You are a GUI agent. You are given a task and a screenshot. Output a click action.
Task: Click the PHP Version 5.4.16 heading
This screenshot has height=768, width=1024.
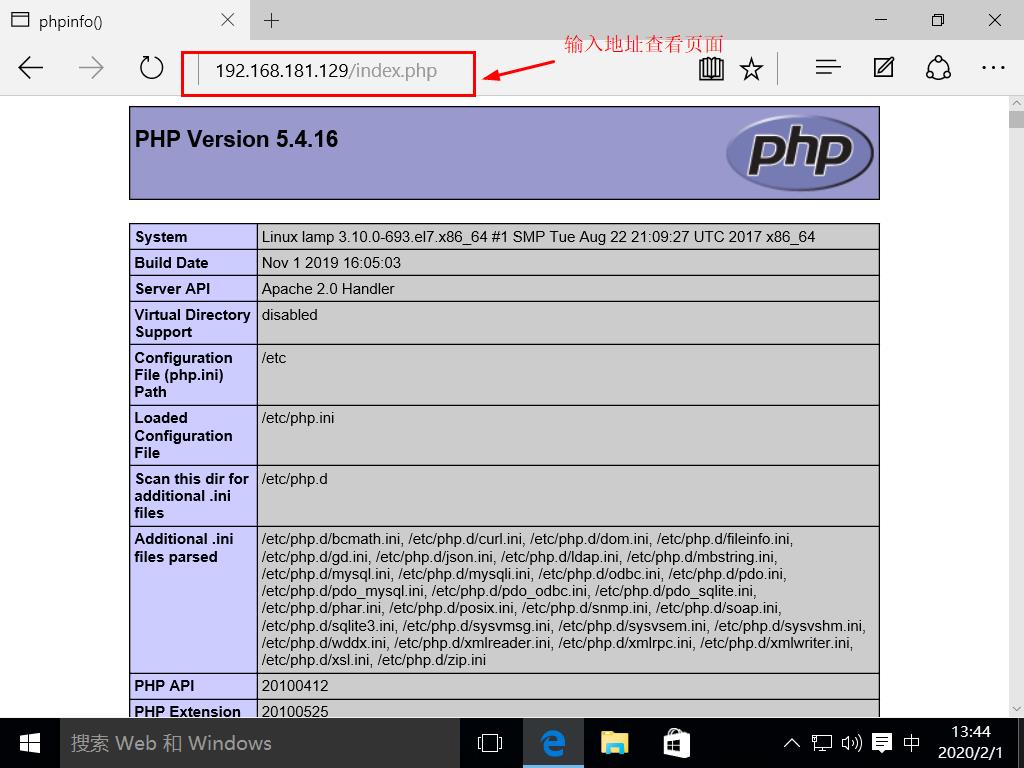click(236, 139)
